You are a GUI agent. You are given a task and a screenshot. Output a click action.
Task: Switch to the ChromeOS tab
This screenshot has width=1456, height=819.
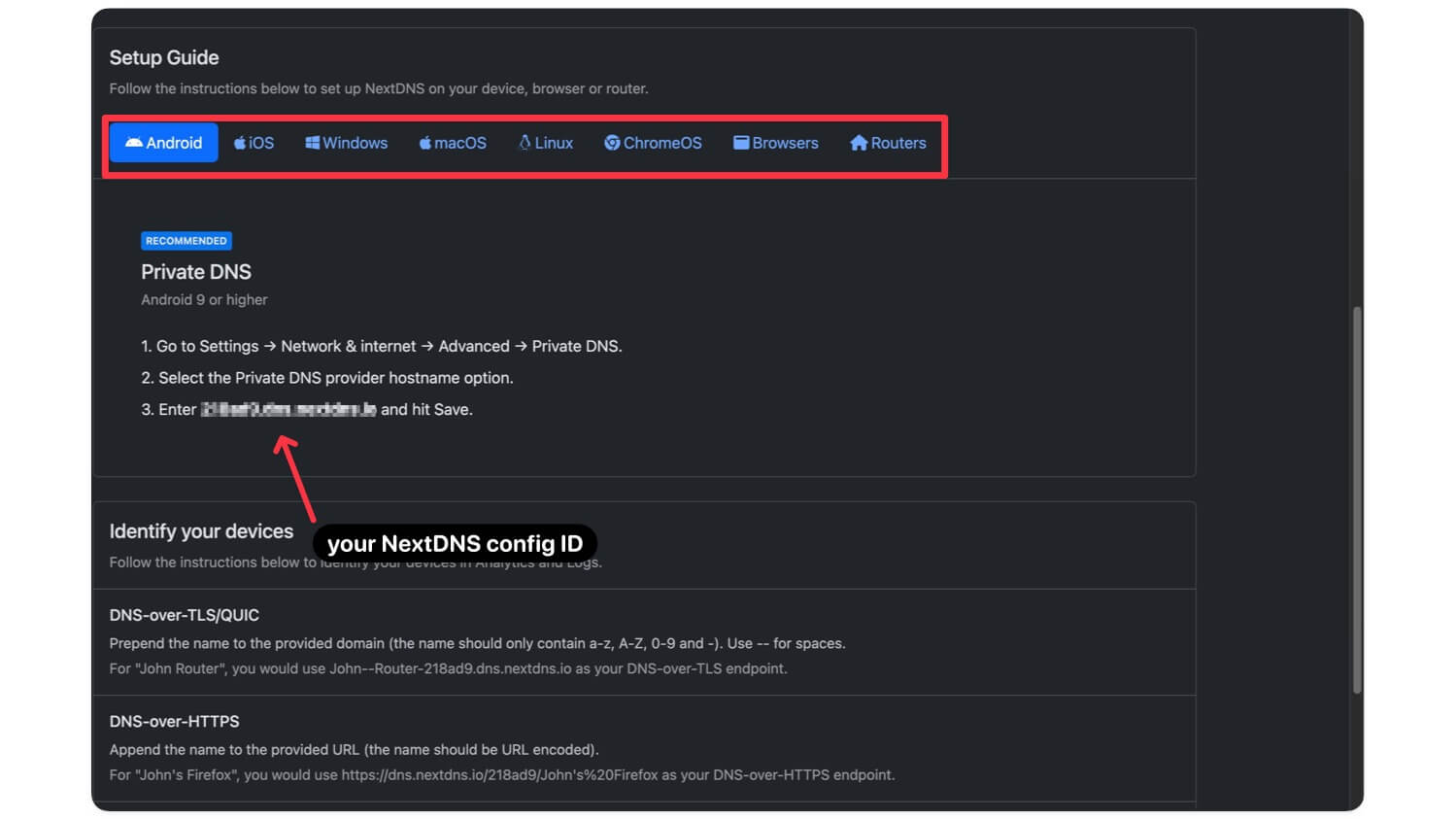[653, 143]
